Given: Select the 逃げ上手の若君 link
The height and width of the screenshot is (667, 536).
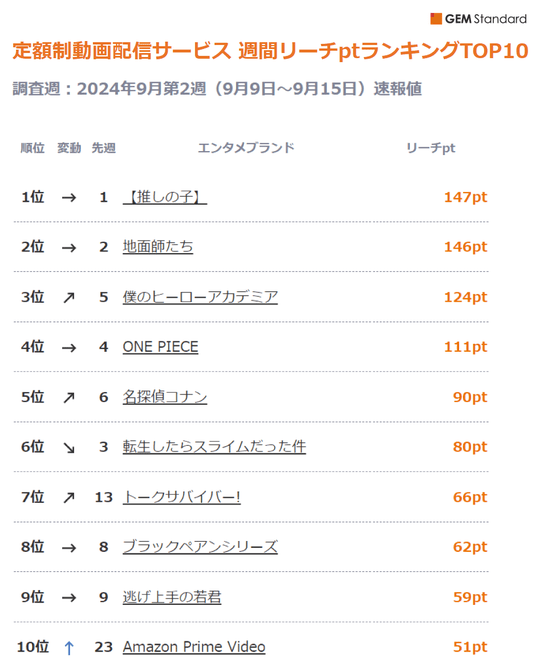Looking at the screenshot, I should pyautogui.click(x=172, y=597).
